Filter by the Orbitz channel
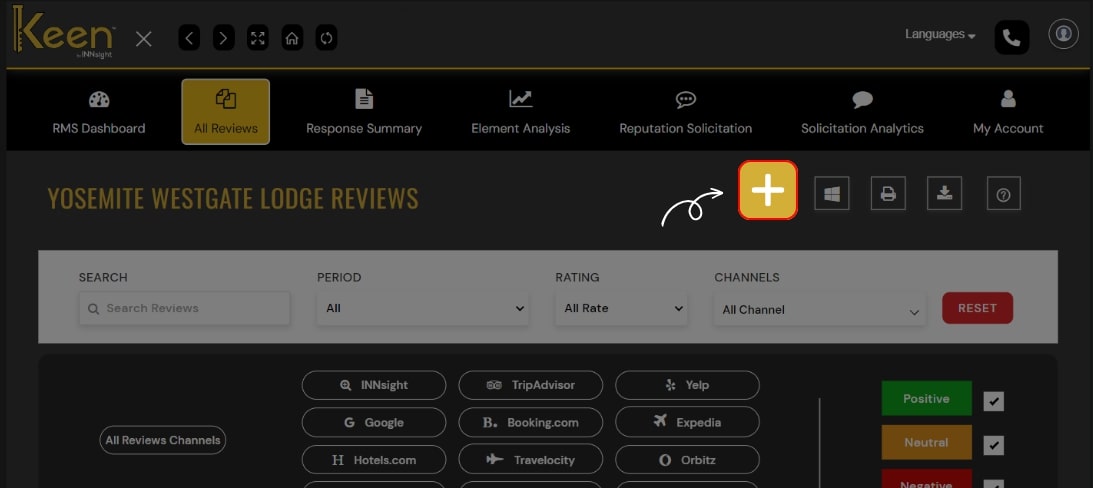1093x488 pixels. (687, 460)
